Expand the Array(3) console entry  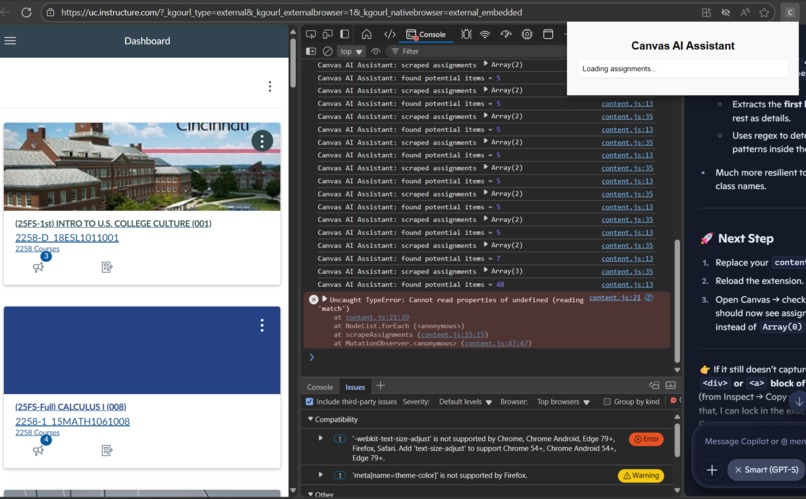pos(486,270)
